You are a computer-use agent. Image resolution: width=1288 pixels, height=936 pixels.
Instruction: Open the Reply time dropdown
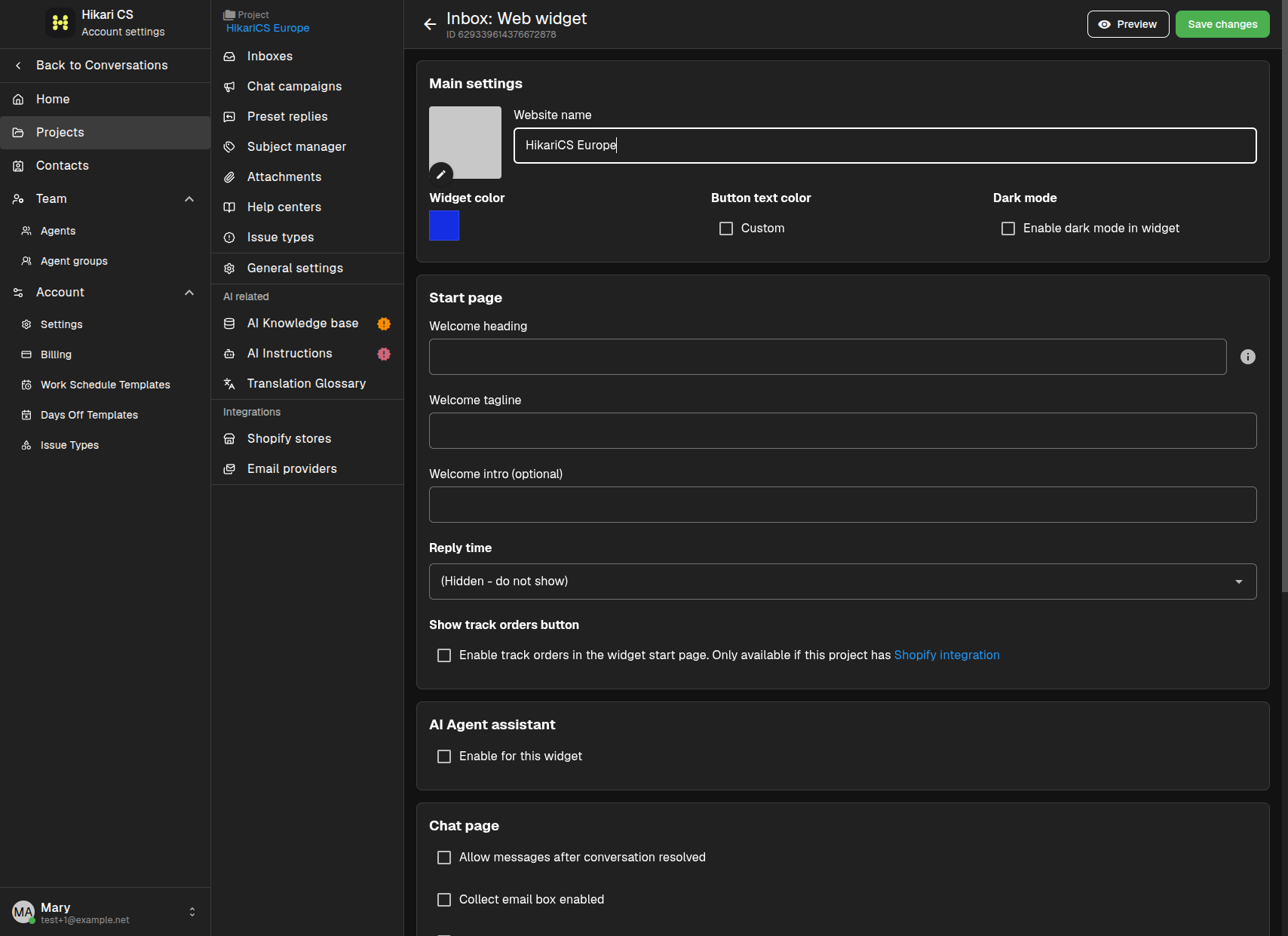[842, 582]
